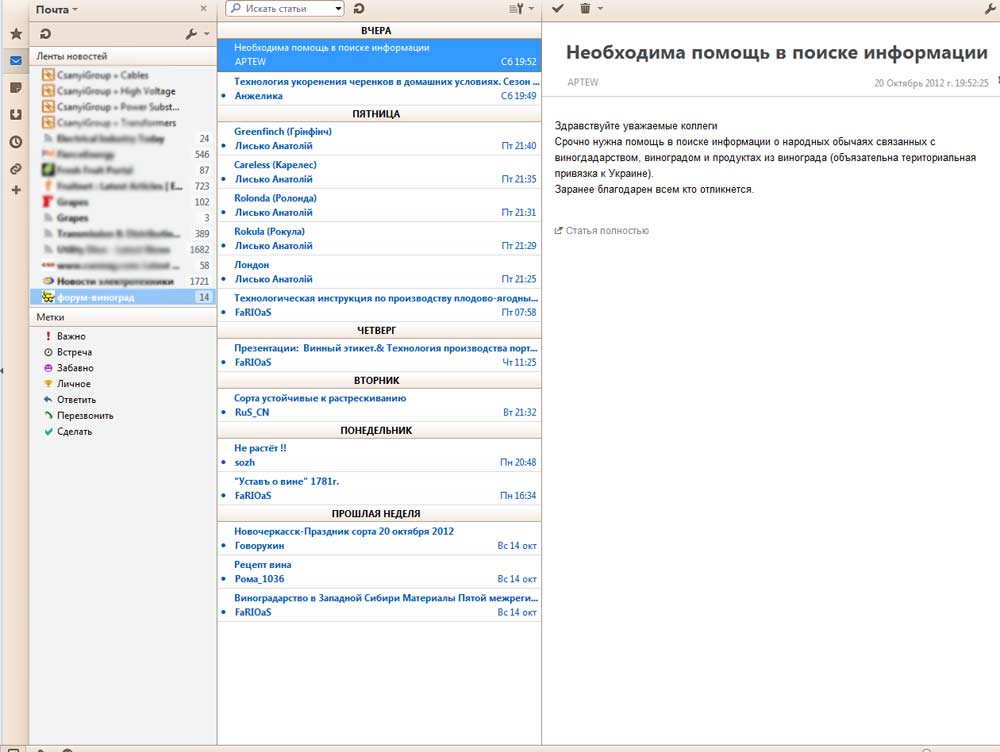Open Презентации: Винный этикет article
Viewport: 1000px width, 752px height.
[379, 355]
